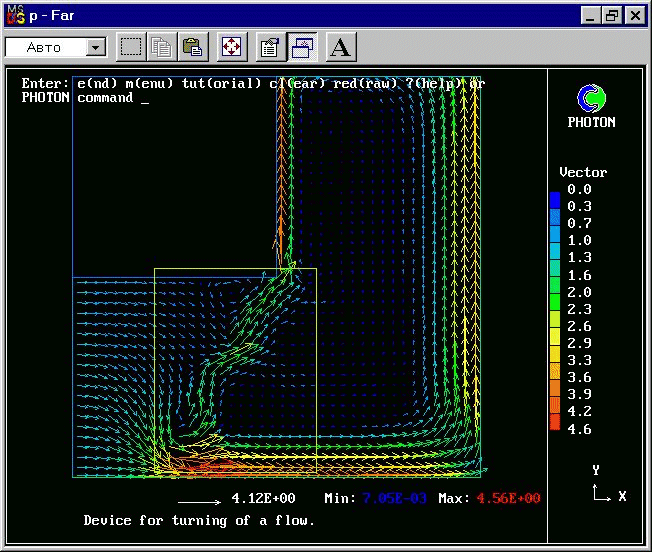Viewport: 652px width, 552px height.
Task: Click the Vector legend title
Action: 583,172
